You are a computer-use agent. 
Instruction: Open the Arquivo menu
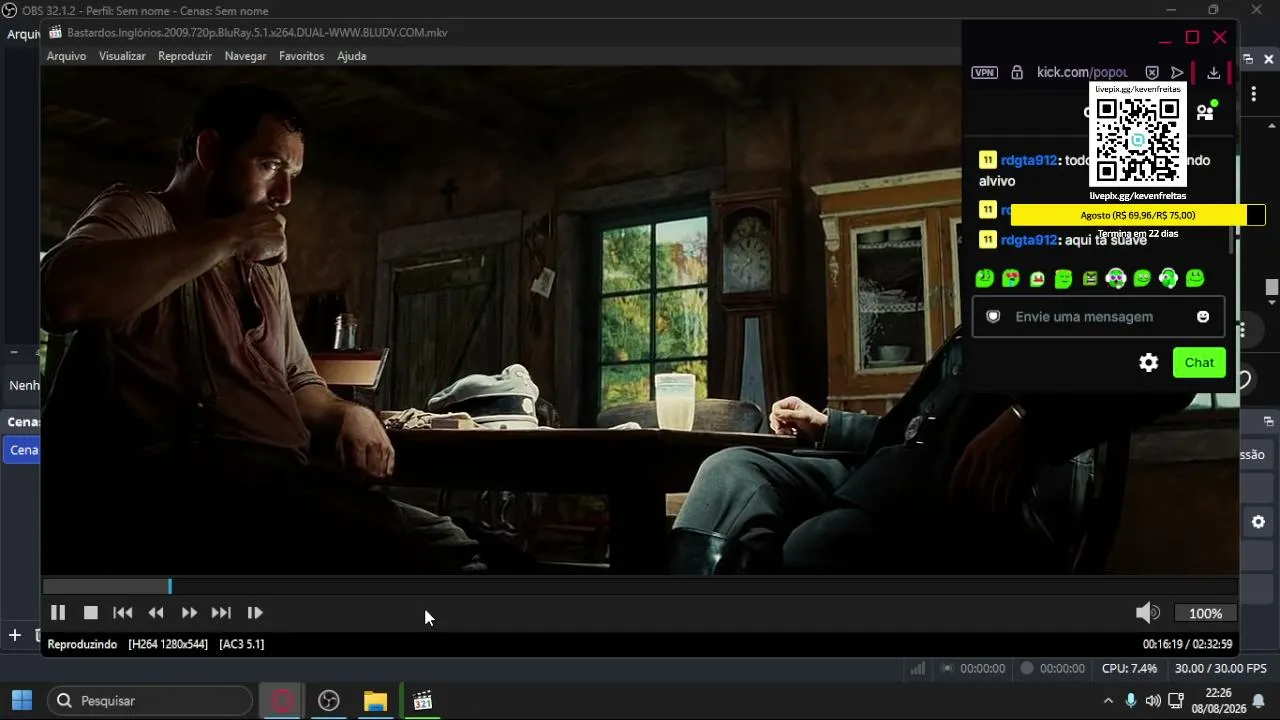point(66,56)
